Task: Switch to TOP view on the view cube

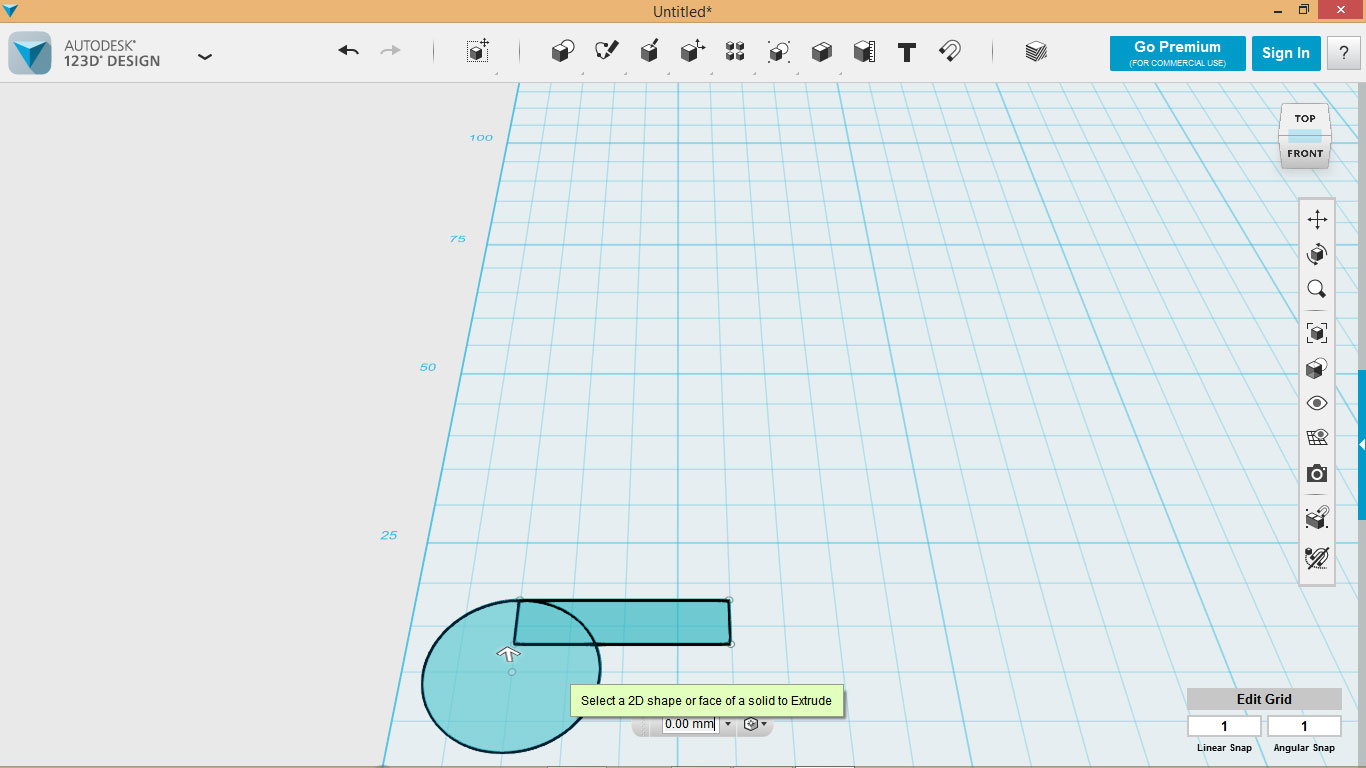Action: (1304, 118)
